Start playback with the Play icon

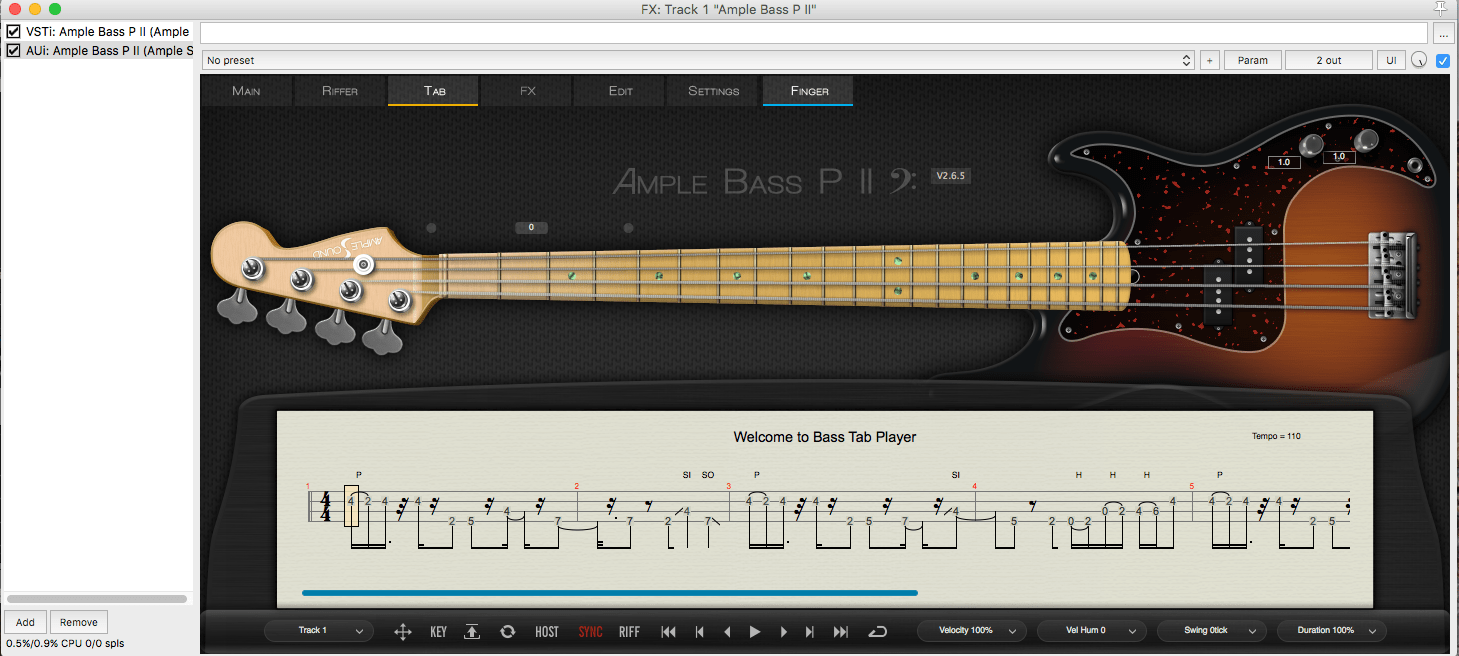coord(755,632)
